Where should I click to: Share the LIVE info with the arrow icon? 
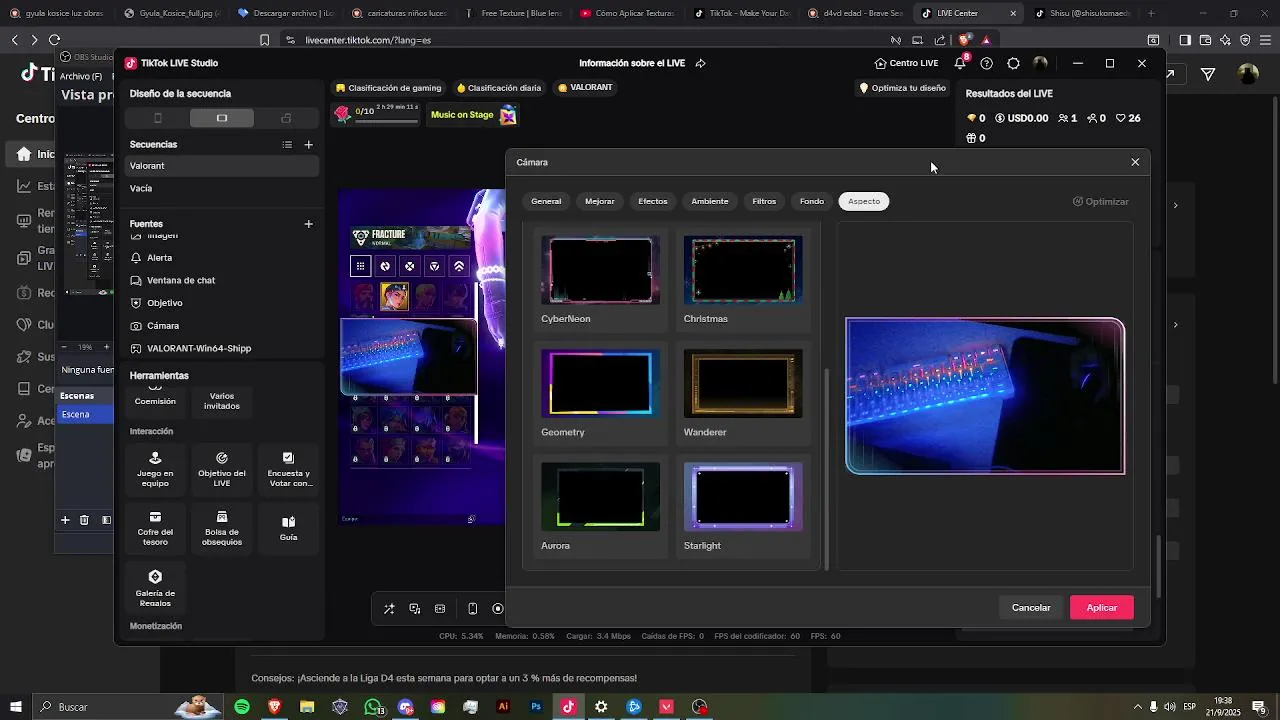click(x=700, y=63)
